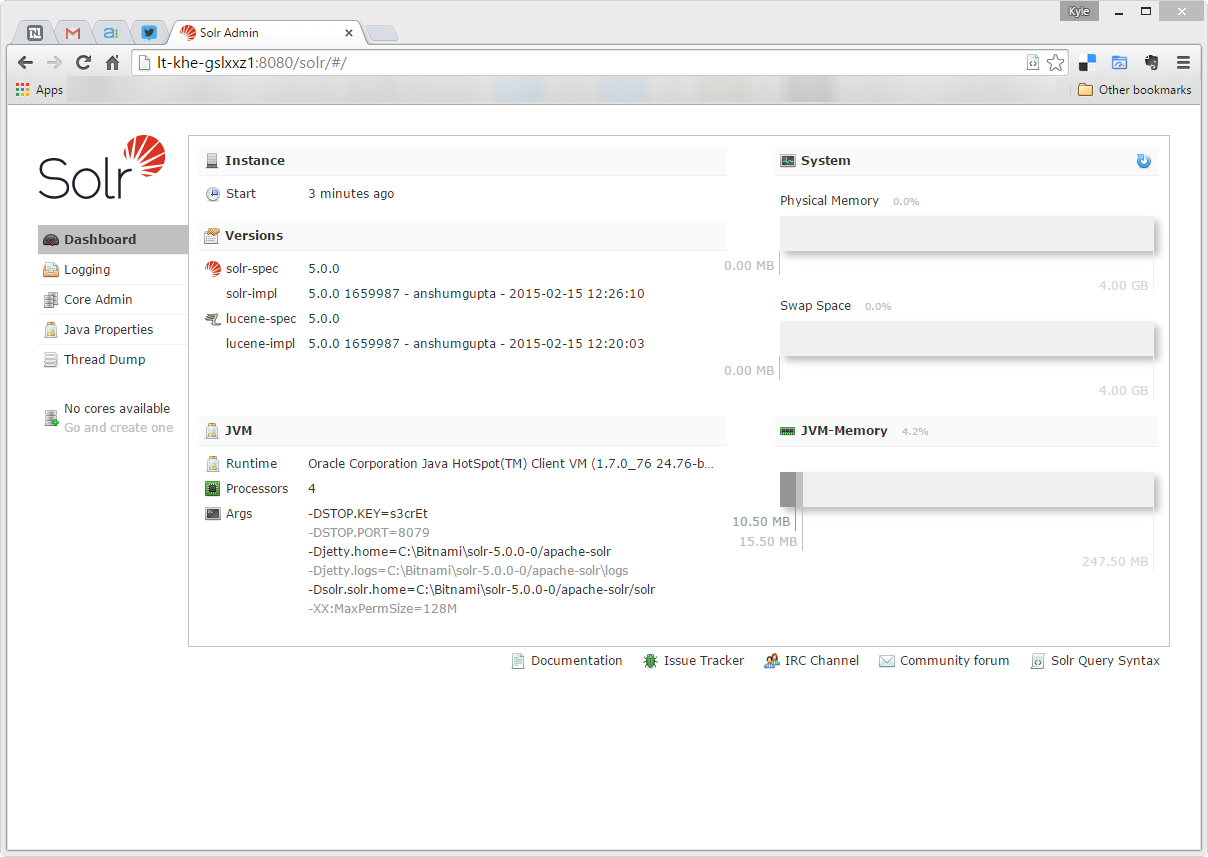The image size is (1208, 857).
Task: Open a new browser tab
Action: coord(382,34)
